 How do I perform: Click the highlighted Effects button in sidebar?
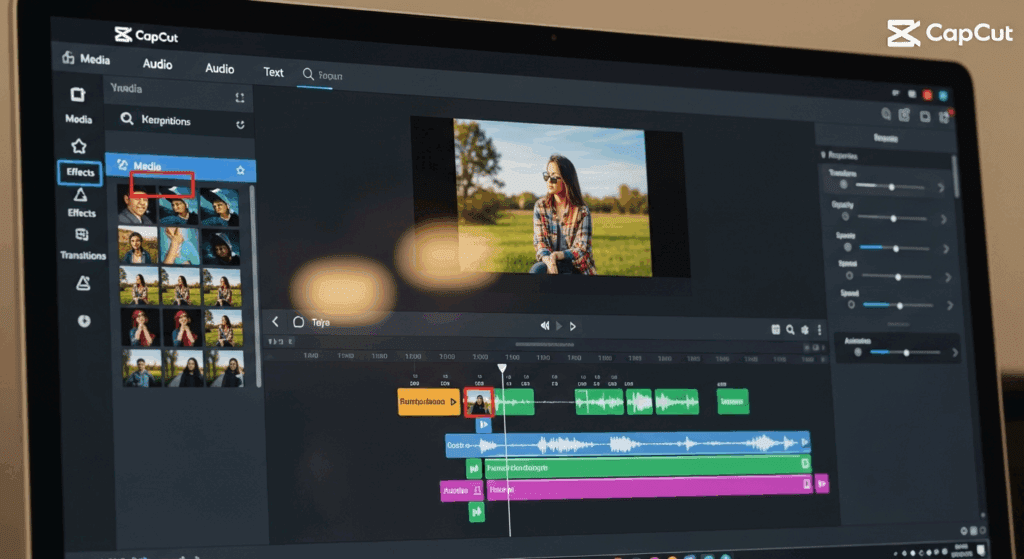point(80,172)
